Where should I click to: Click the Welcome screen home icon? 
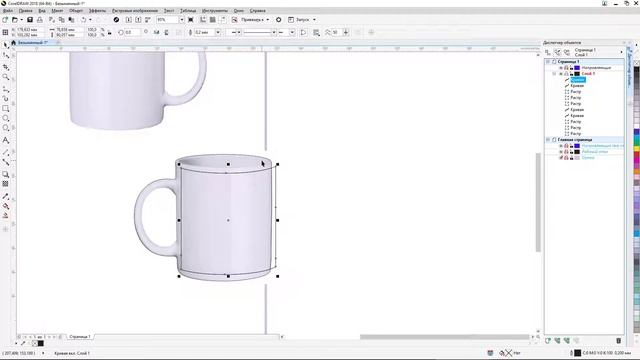click(x=13, y=42)
